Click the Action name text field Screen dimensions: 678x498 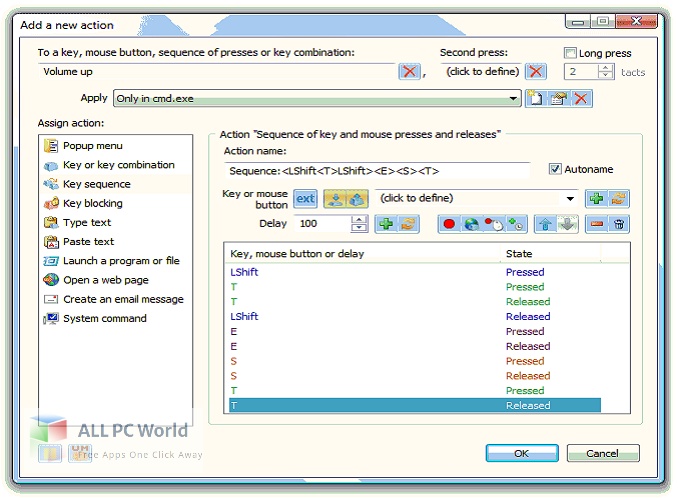[377, 171]
